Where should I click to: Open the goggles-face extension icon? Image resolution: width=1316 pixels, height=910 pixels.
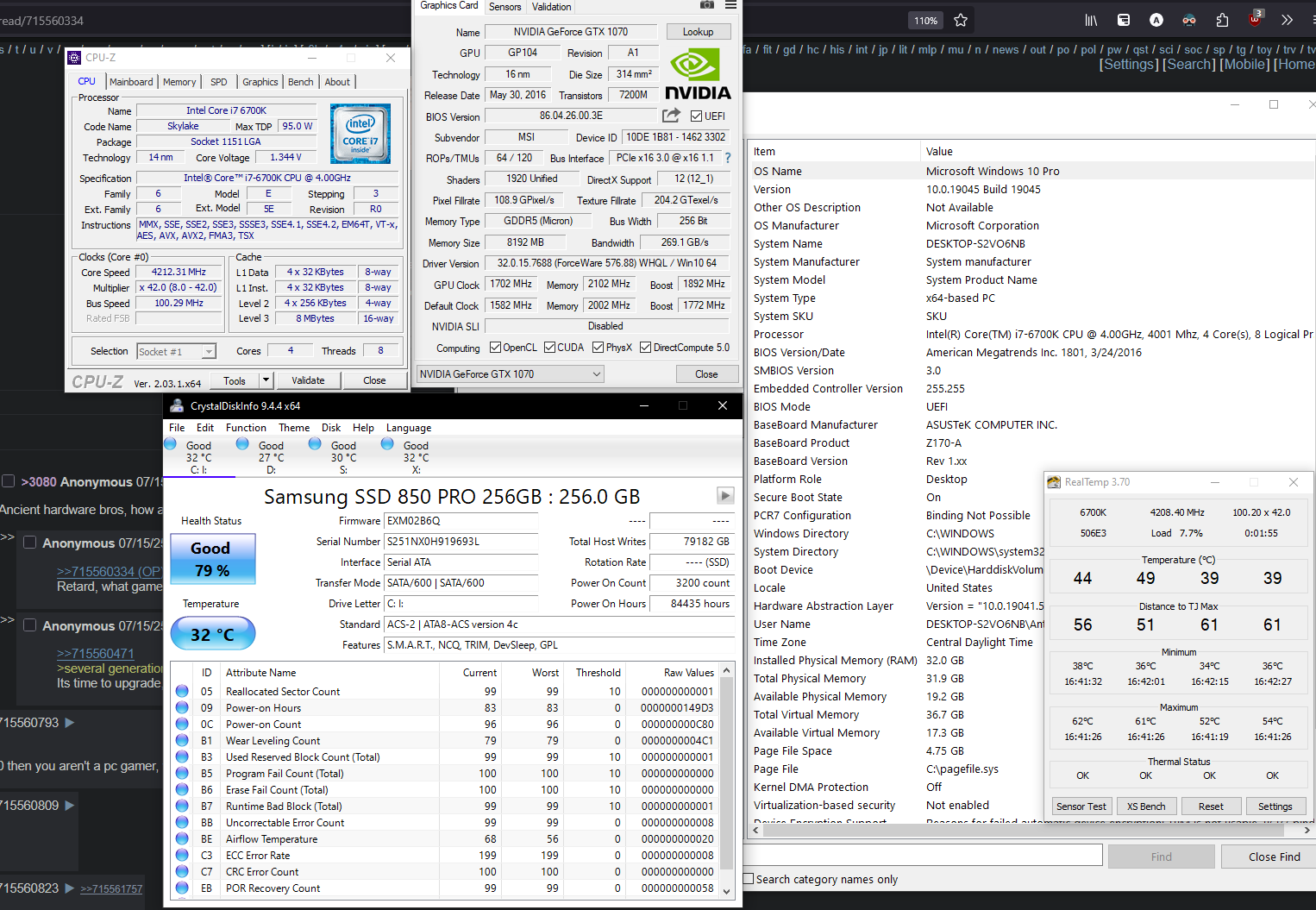point(1189,20)
